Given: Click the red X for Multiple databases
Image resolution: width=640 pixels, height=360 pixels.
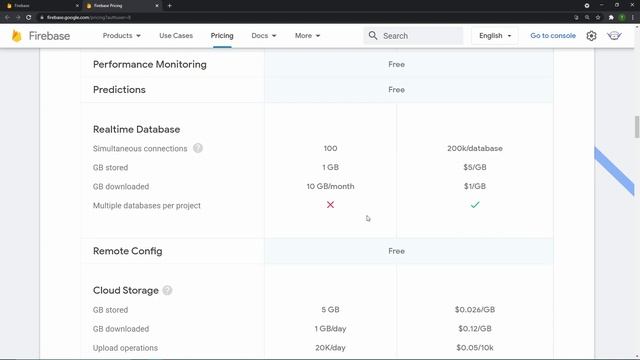Looking at the screenshot, I should pyautogui.click(x=330, y=204).
